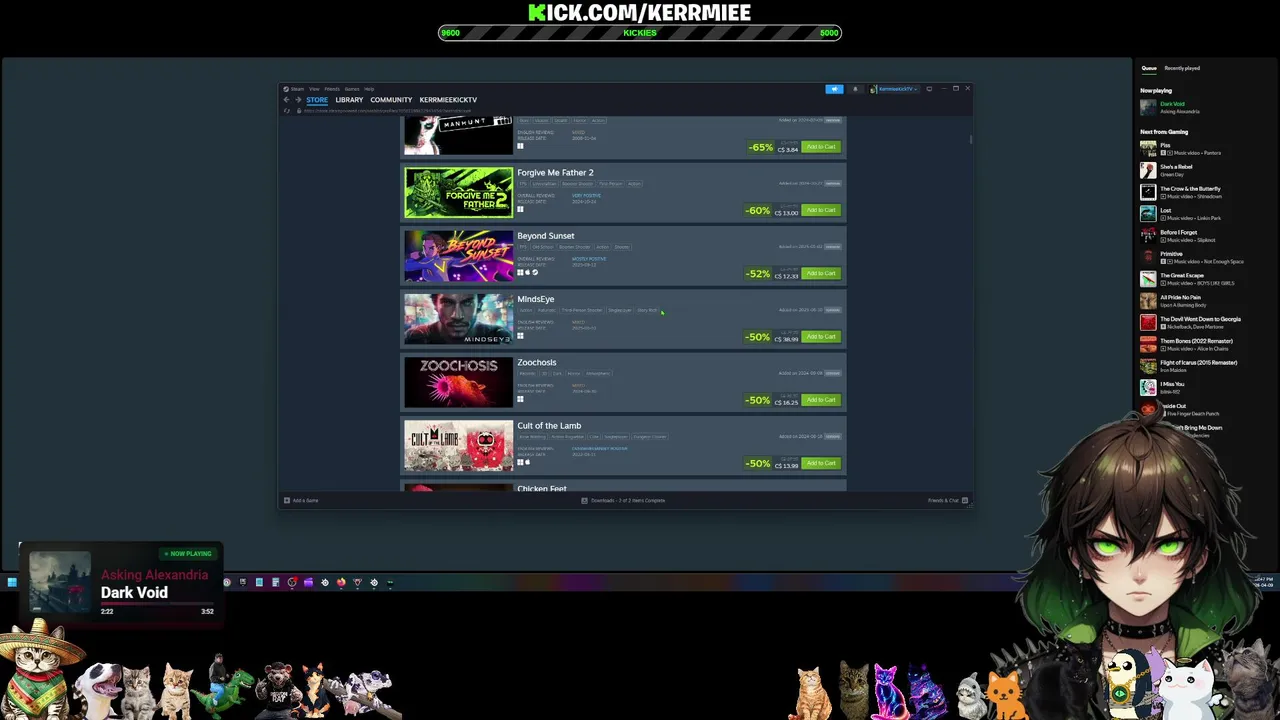This screenshot has width=1280, height=720.
Task: Click the Boomer Shooter tag on Forgive Me Father 2
Action: [x=577, y=184]
